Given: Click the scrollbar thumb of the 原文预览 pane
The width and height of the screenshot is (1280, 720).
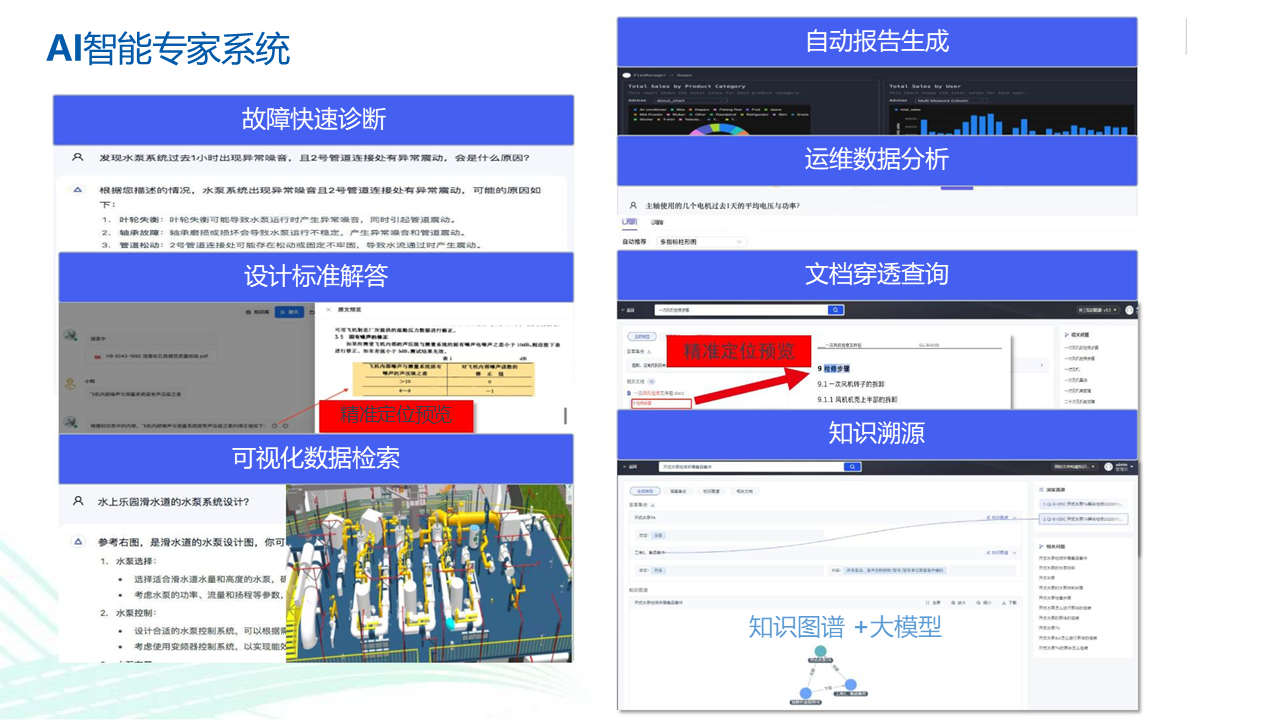Looking at the screenshot, I should coord(566,415).
